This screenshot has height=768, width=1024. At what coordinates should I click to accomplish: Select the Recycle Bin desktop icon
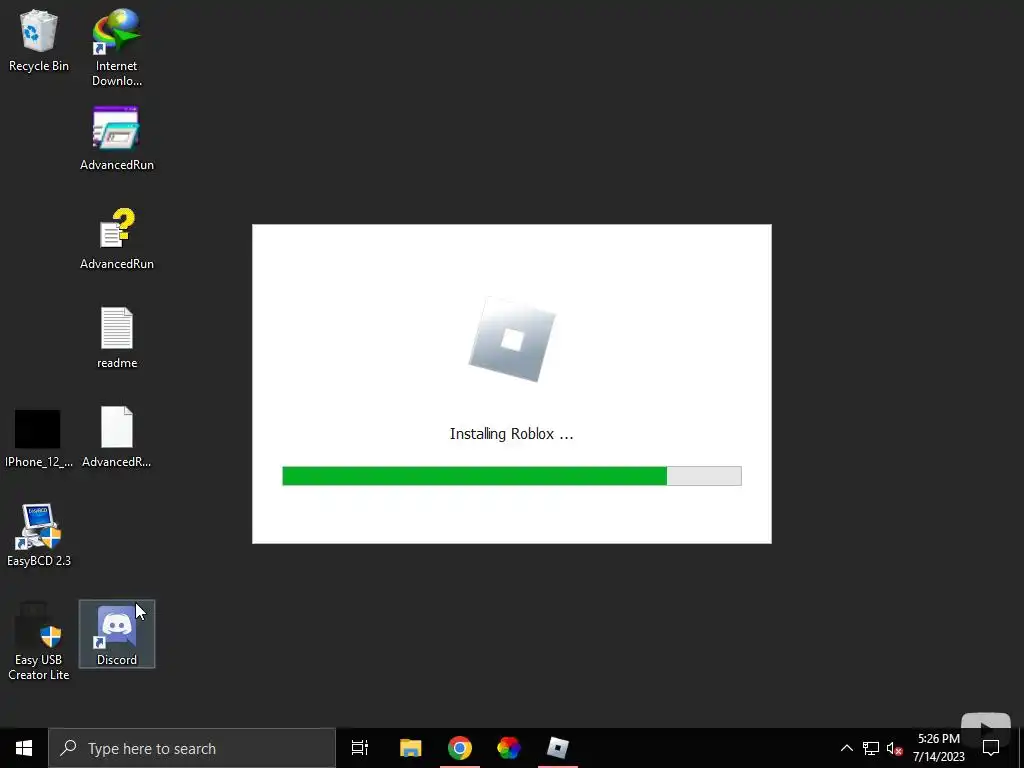(x=39, y=40)
